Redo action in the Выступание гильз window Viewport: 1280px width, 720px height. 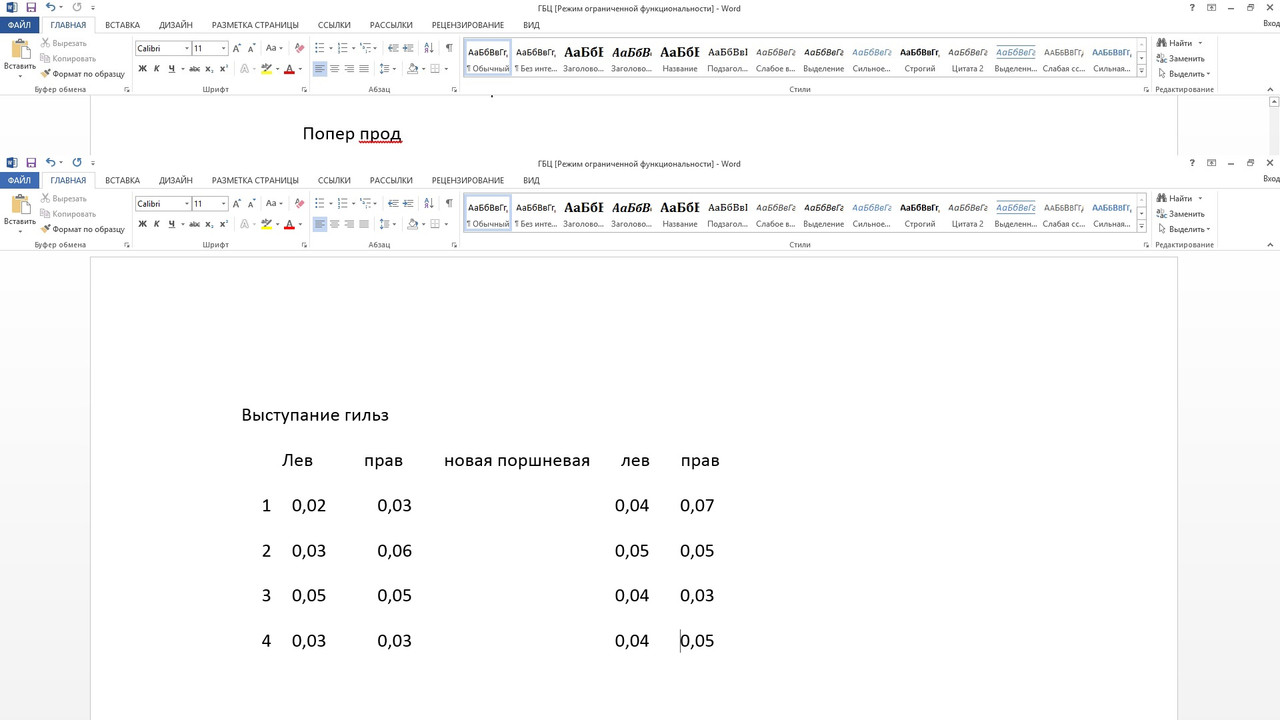[77, 162]
